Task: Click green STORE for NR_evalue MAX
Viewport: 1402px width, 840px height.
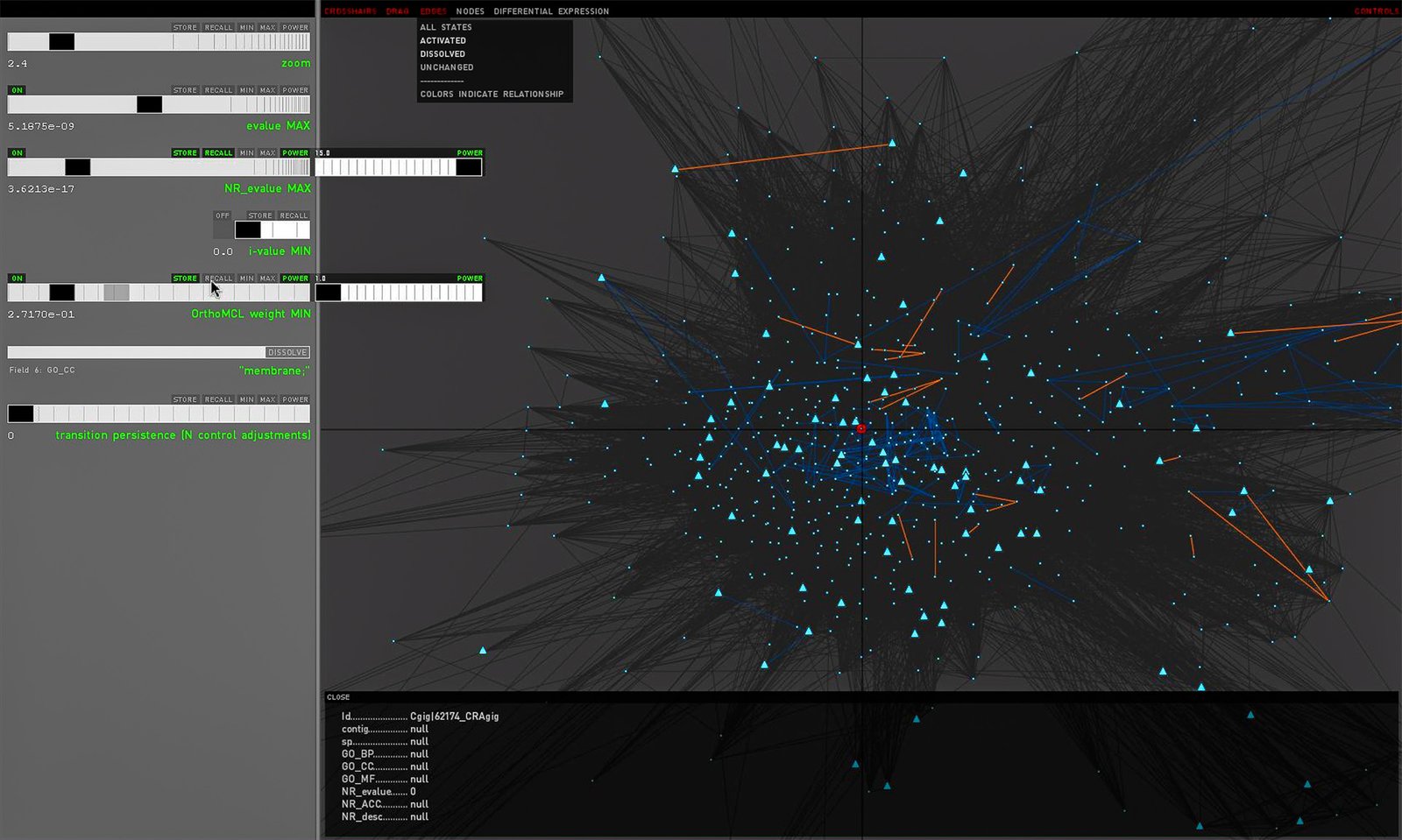Action: 185,152
